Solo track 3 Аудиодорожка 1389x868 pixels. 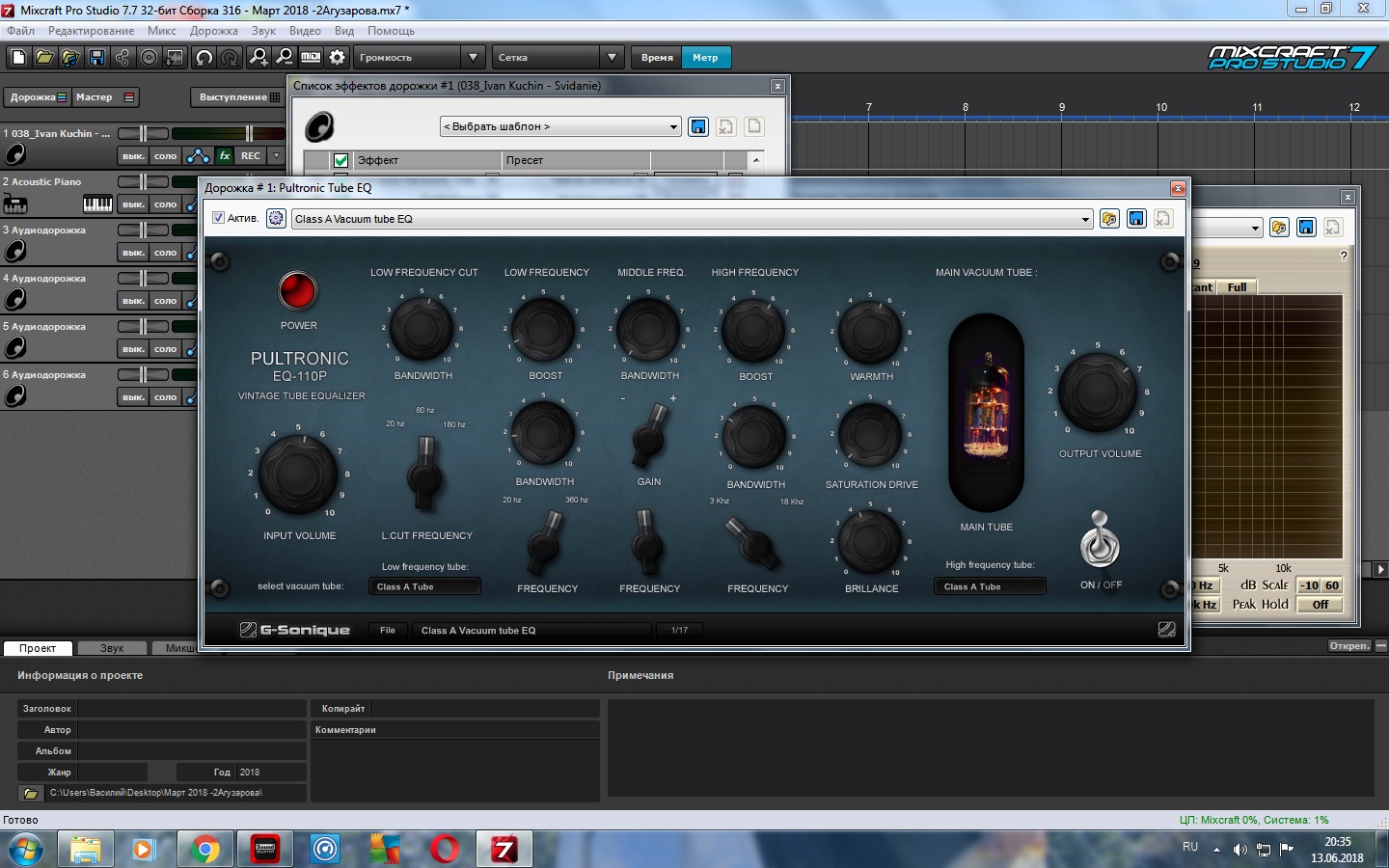166,252
